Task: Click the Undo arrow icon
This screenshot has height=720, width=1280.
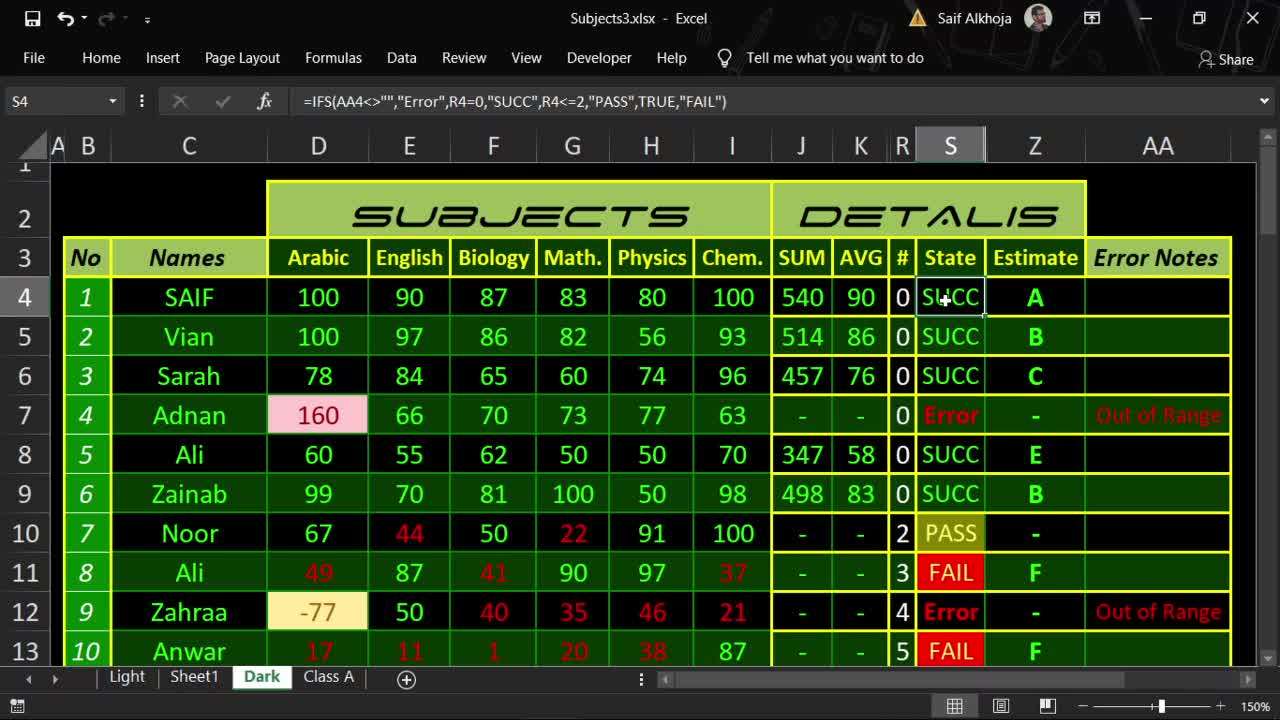Action: tap(65, 18)
